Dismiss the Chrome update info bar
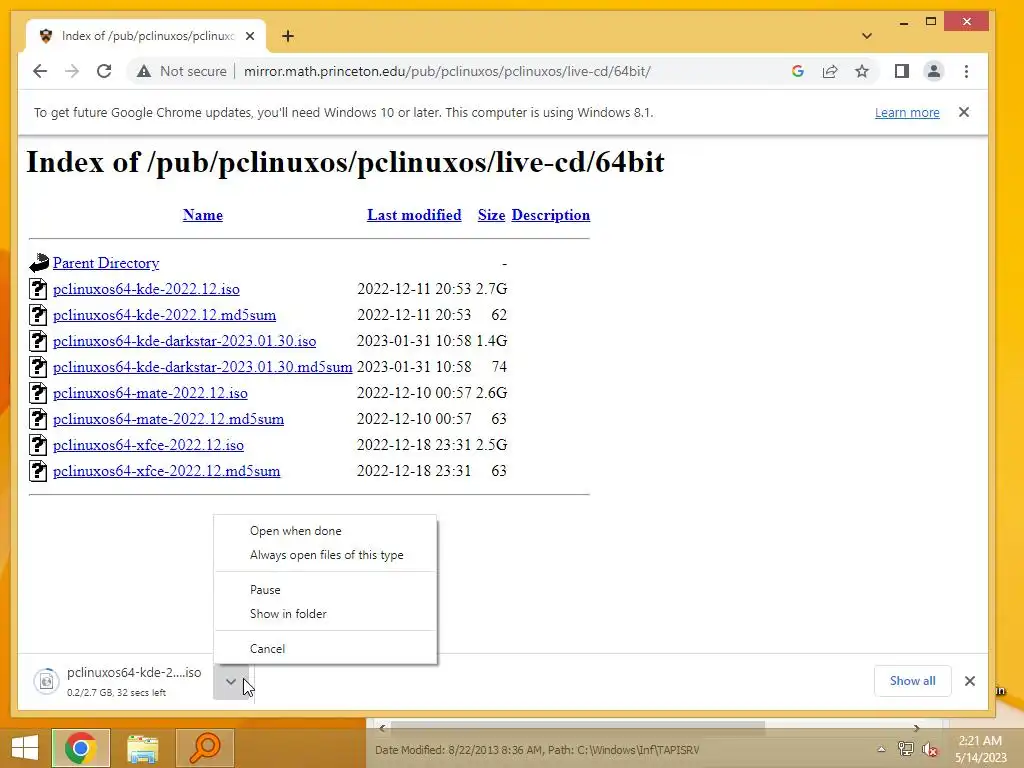This screenshot has height=768, width=1024. coord(964,112)
